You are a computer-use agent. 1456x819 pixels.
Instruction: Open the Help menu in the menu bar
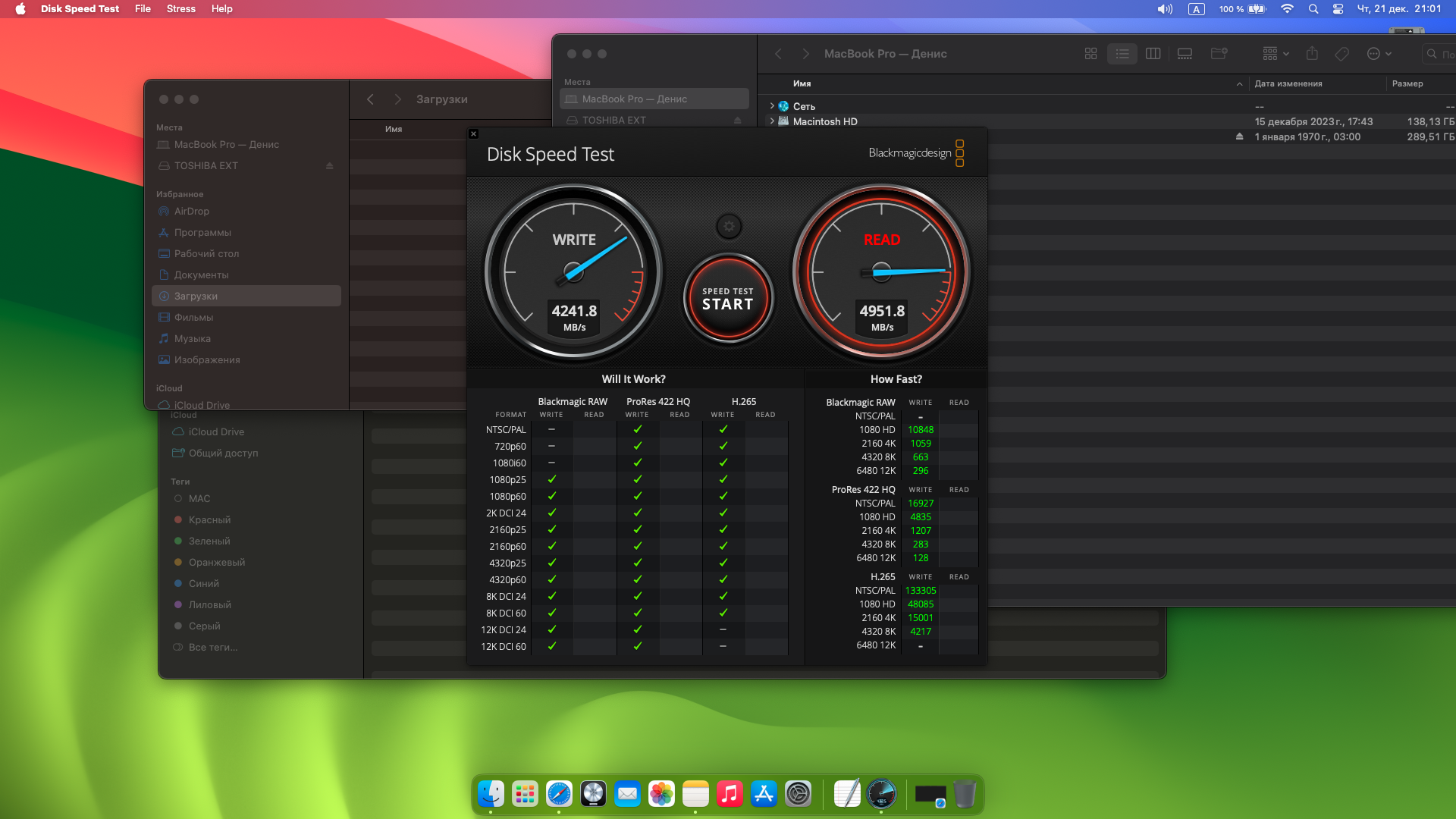coord(221,9)
